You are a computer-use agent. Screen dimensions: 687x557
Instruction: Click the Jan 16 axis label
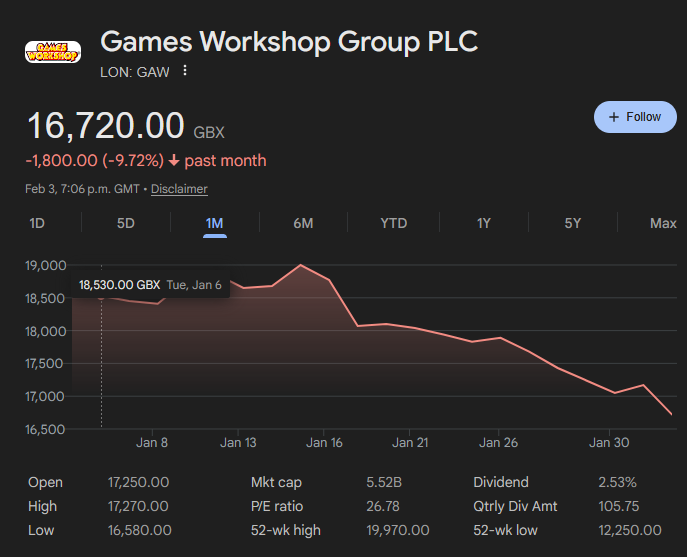coord(324,443)
